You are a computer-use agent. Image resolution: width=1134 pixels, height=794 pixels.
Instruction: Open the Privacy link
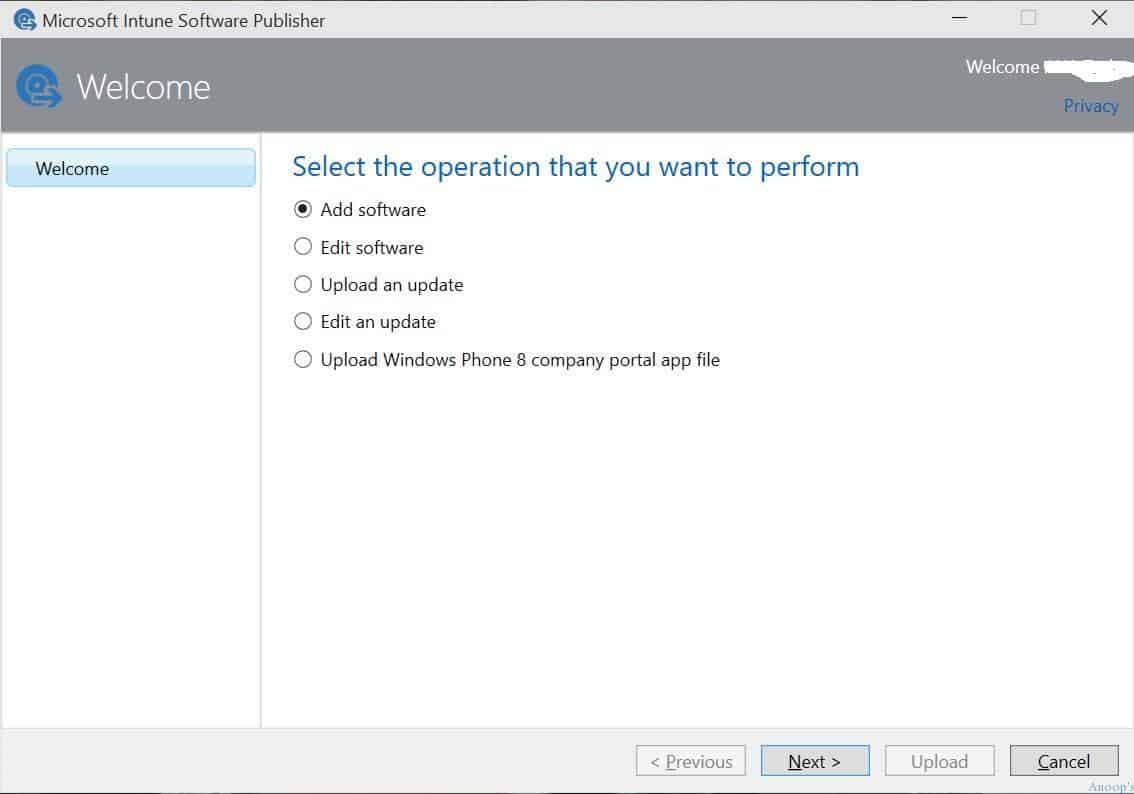pos(1091,106)
